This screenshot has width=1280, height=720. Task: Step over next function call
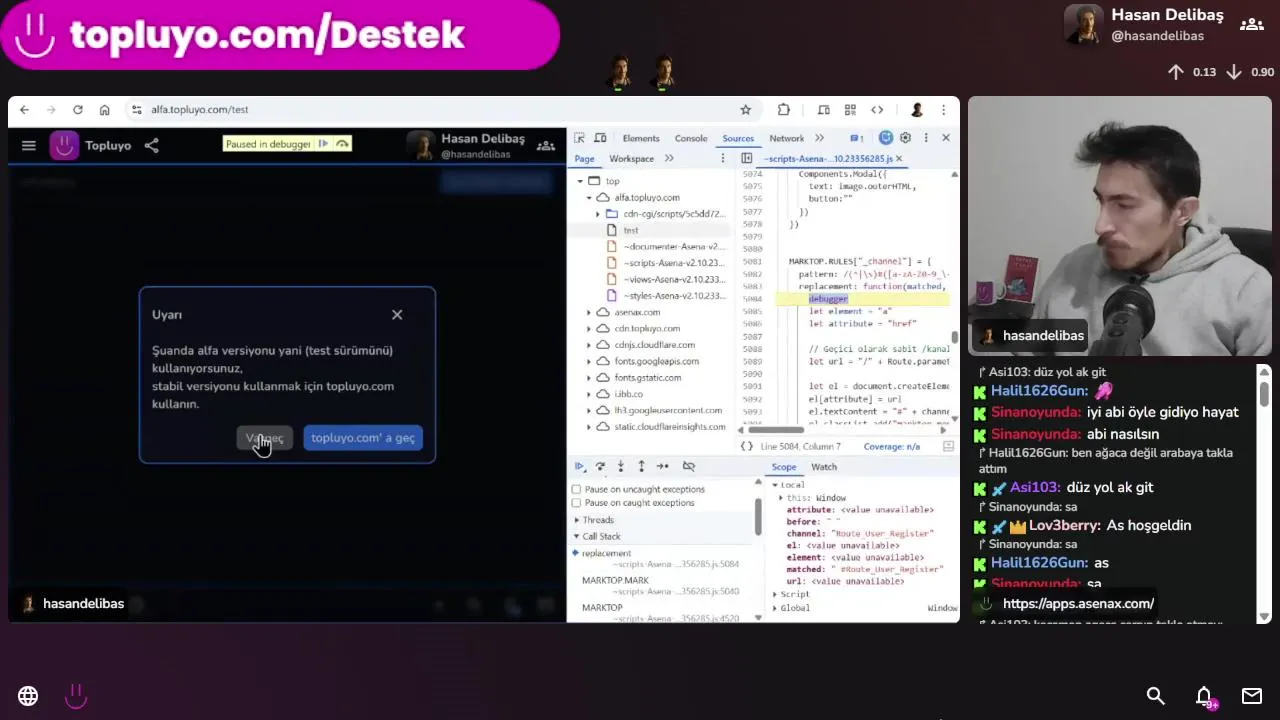click(600, 467)
